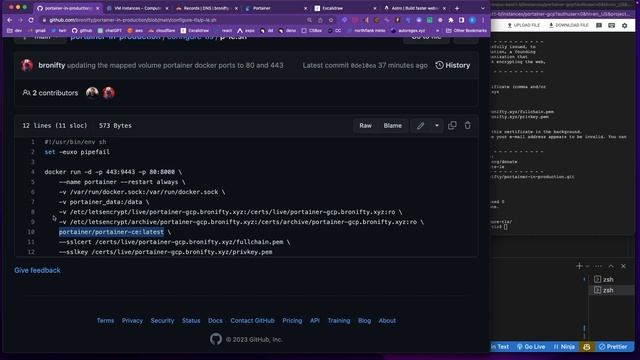Maximize terminal panel with caret icon
Screen dimensions: 640x360
[611, 266]
